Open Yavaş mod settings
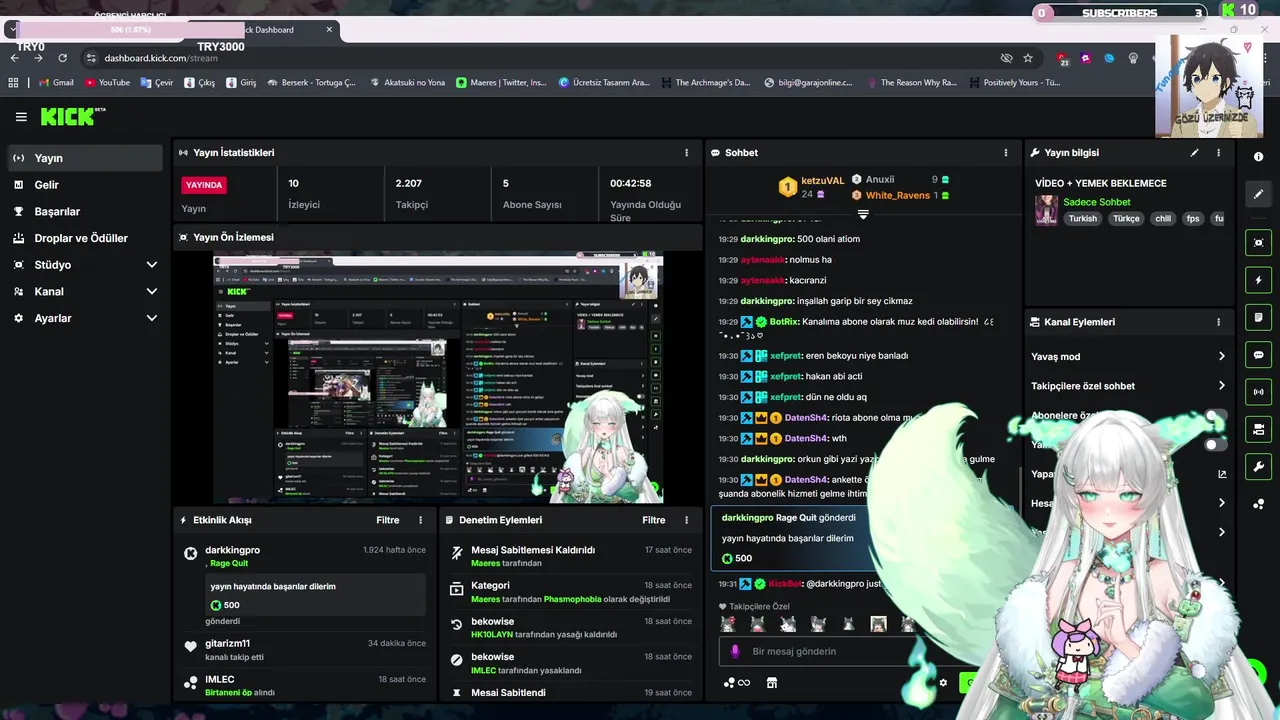This screenshot has width=1280, height=720. coord(1128,356)
